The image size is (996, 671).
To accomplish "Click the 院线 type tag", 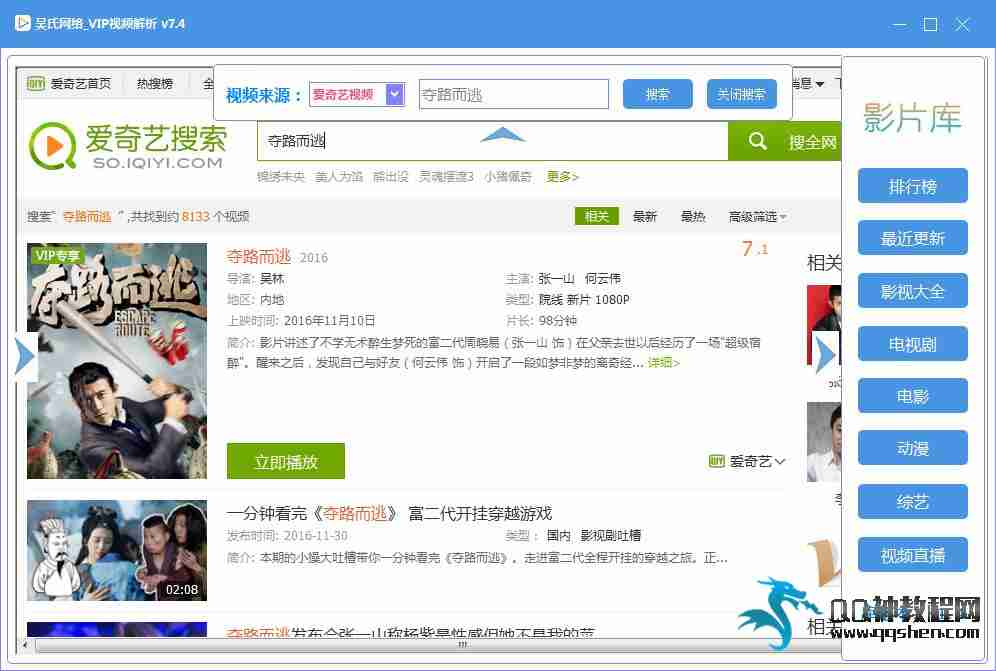I will pyautogui.click(x=550, y=299).
